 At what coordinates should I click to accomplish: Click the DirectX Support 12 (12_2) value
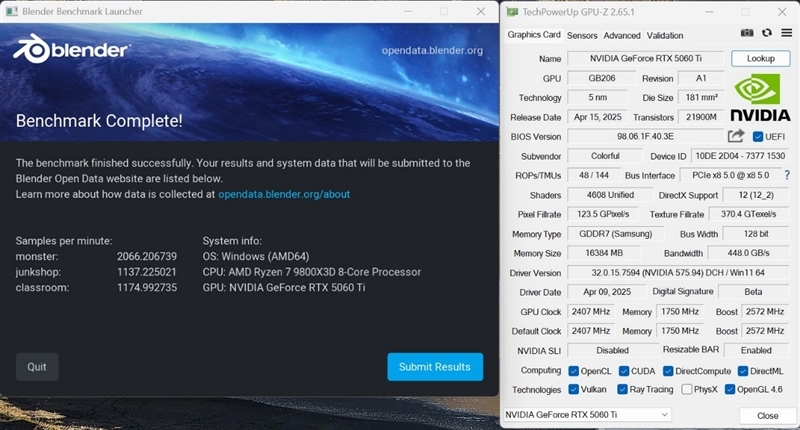pos(756,195)
